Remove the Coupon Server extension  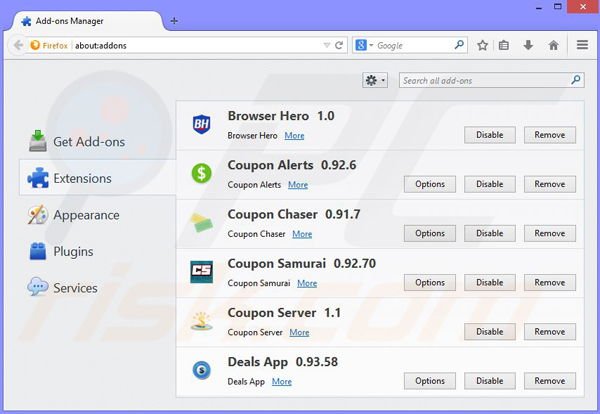click(x=550, y=332)
